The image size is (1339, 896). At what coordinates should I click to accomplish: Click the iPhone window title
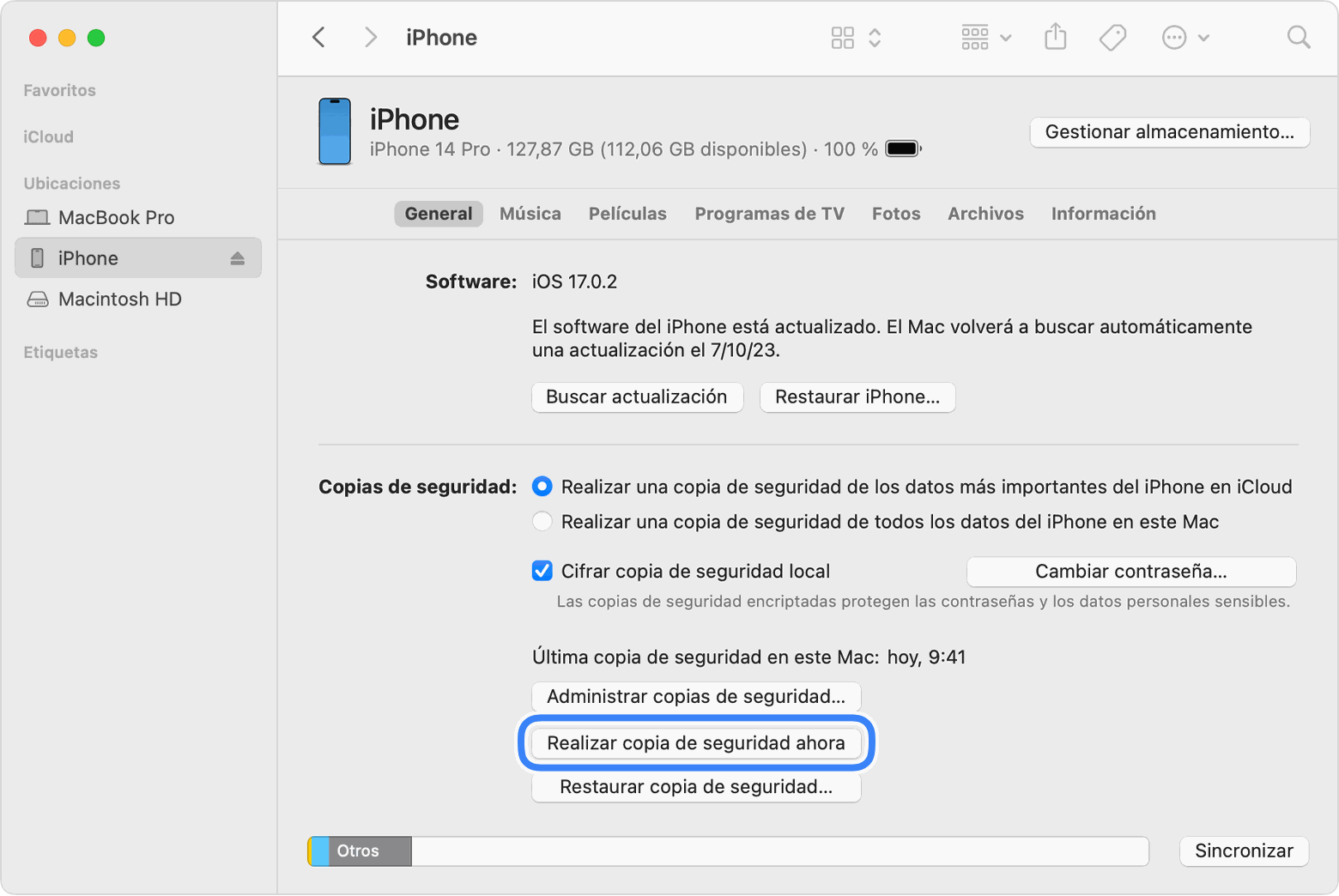tap(441, 38)
